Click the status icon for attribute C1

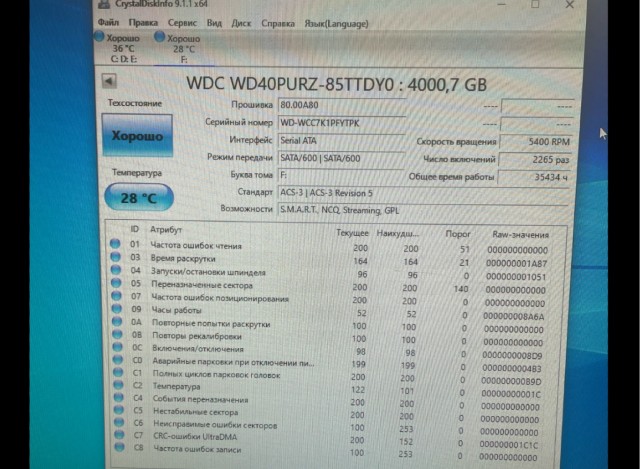click(x=118, y=372)
